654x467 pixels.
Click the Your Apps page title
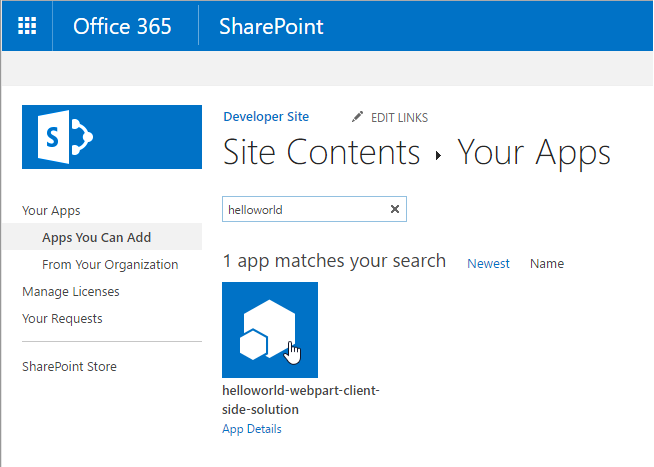(x=534, y=153)
